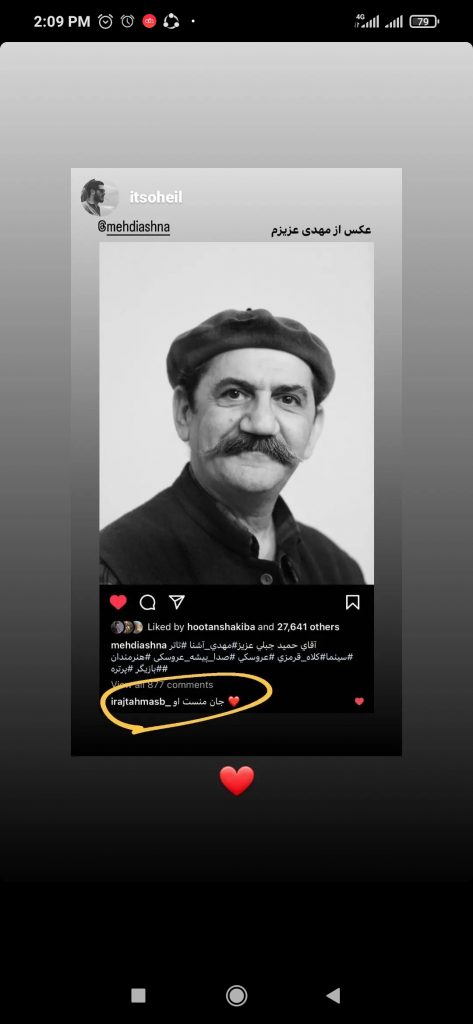Tap the big red heart sticker

point(236,781)
